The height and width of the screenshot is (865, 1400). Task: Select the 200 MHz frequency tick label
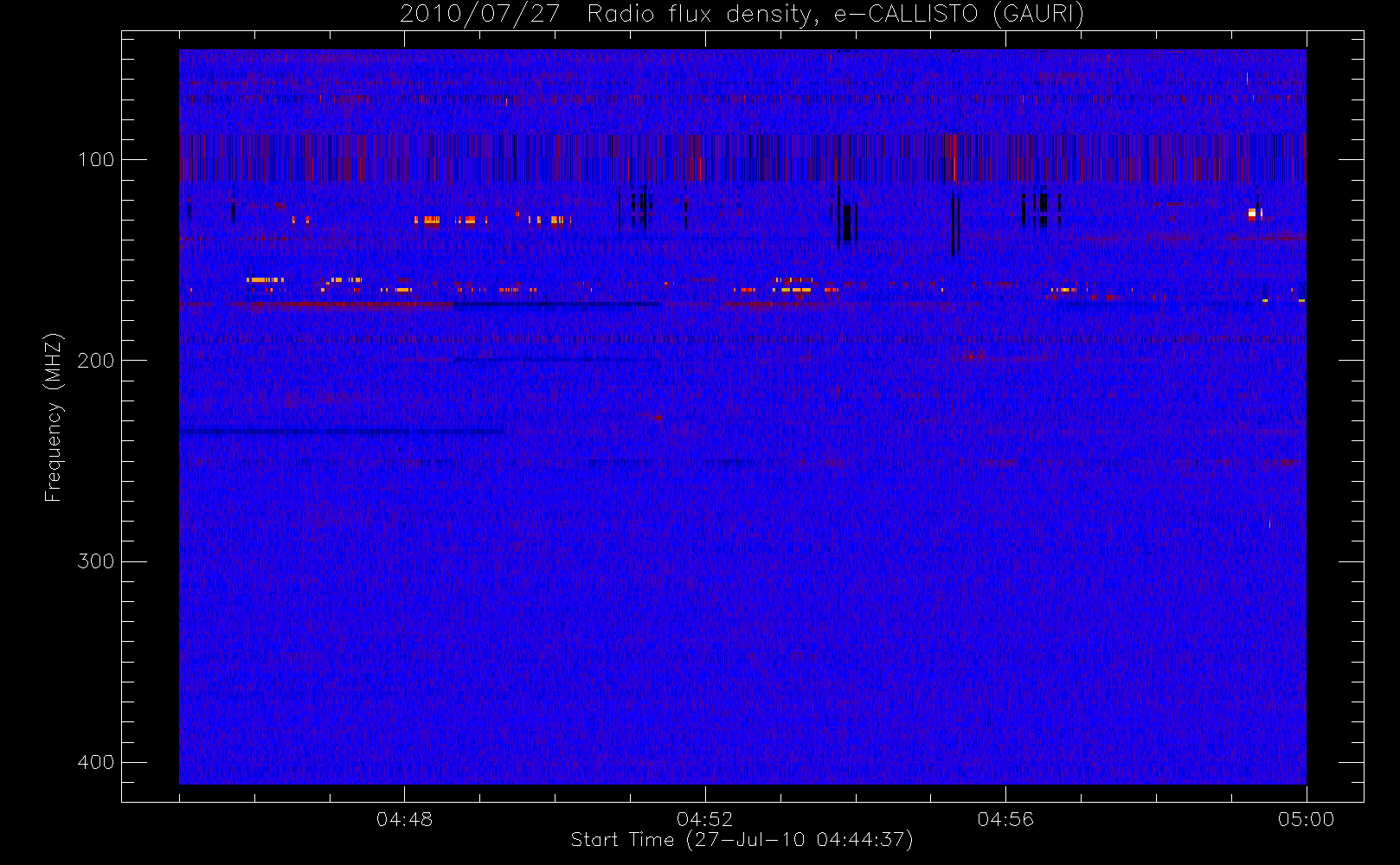[x=95, y=360]
